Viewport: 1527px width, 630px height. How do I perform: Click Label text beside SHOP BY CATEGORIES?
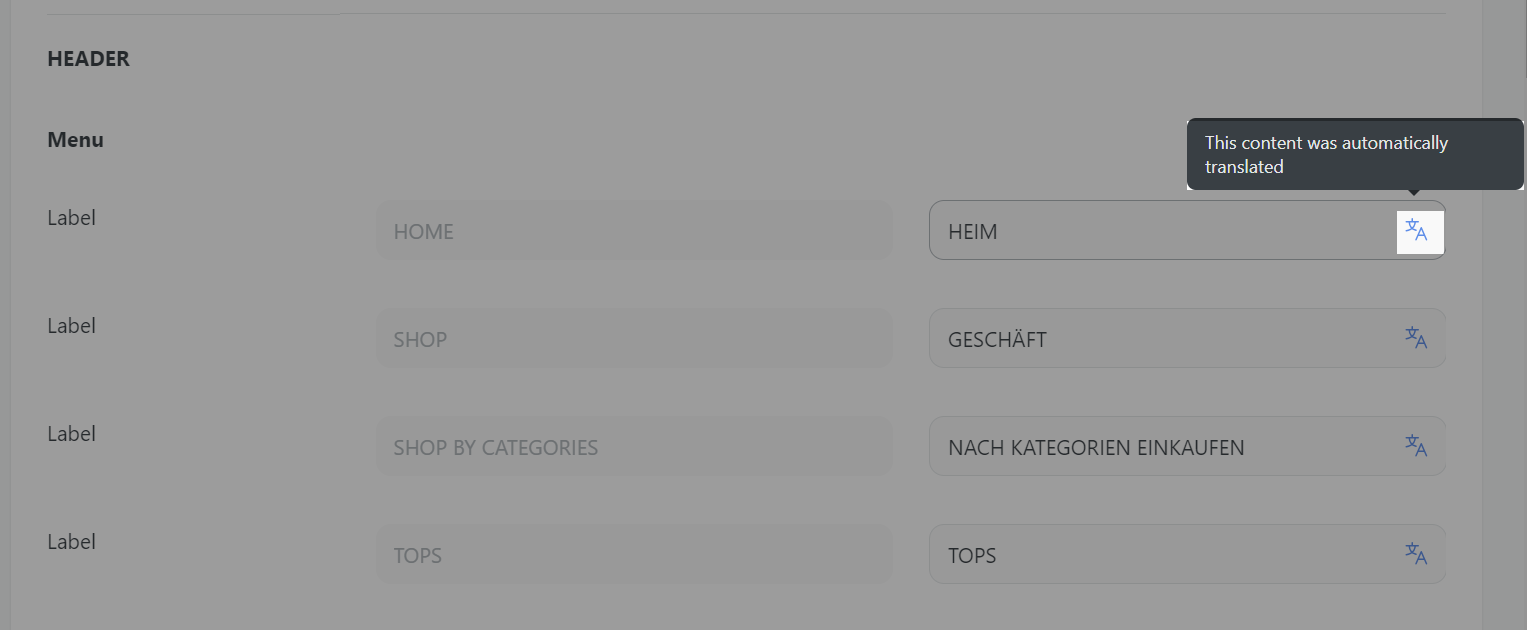click(71, 434)
